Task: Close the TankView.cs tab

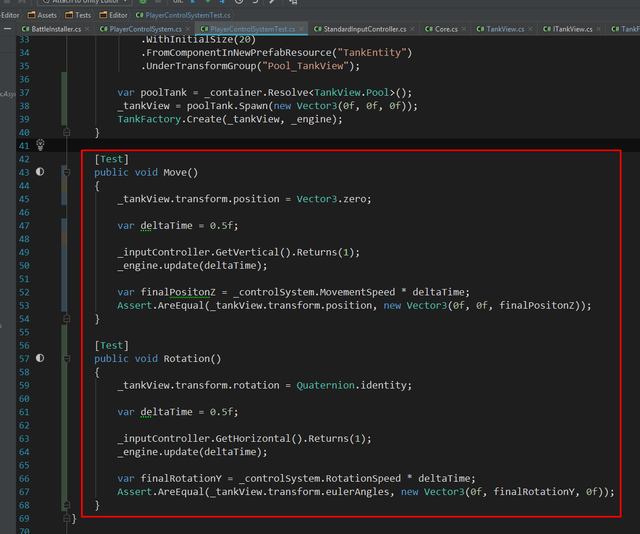Action: [530, 29]
